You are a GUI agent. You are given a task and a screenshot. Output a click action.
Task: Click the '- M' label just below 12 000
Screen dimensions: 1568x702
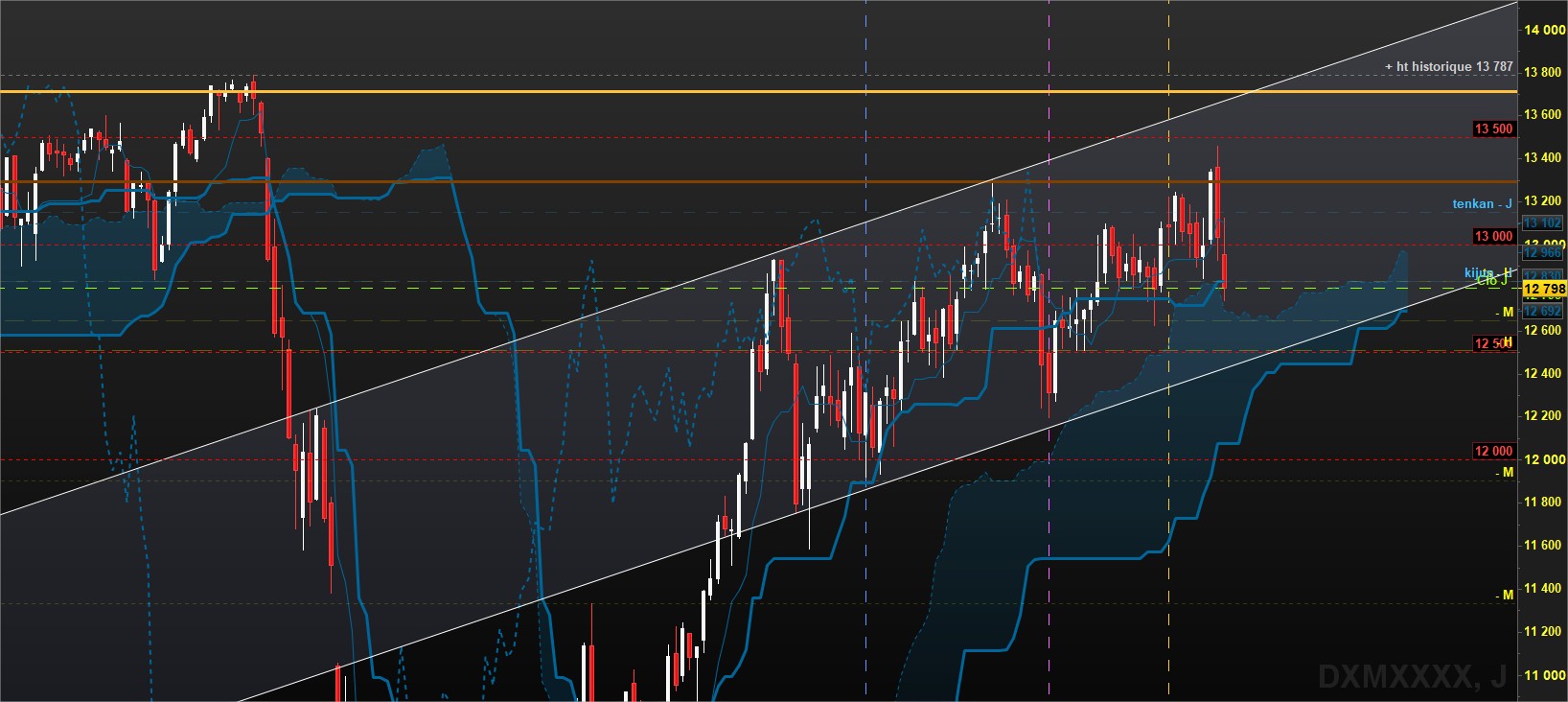click(x=1505, y=472)
